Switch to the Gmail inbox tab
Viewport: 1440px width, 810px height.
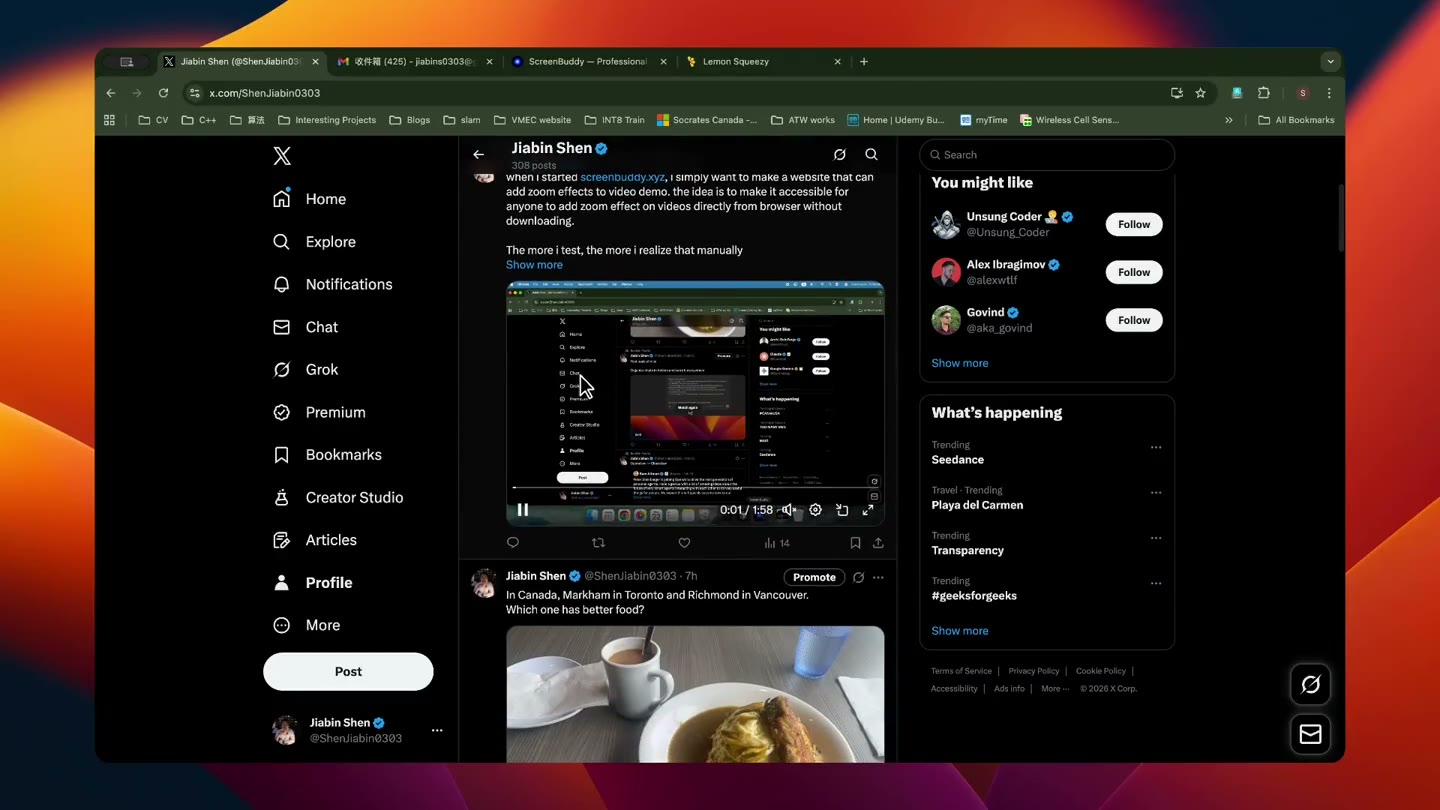click(415, 61)
